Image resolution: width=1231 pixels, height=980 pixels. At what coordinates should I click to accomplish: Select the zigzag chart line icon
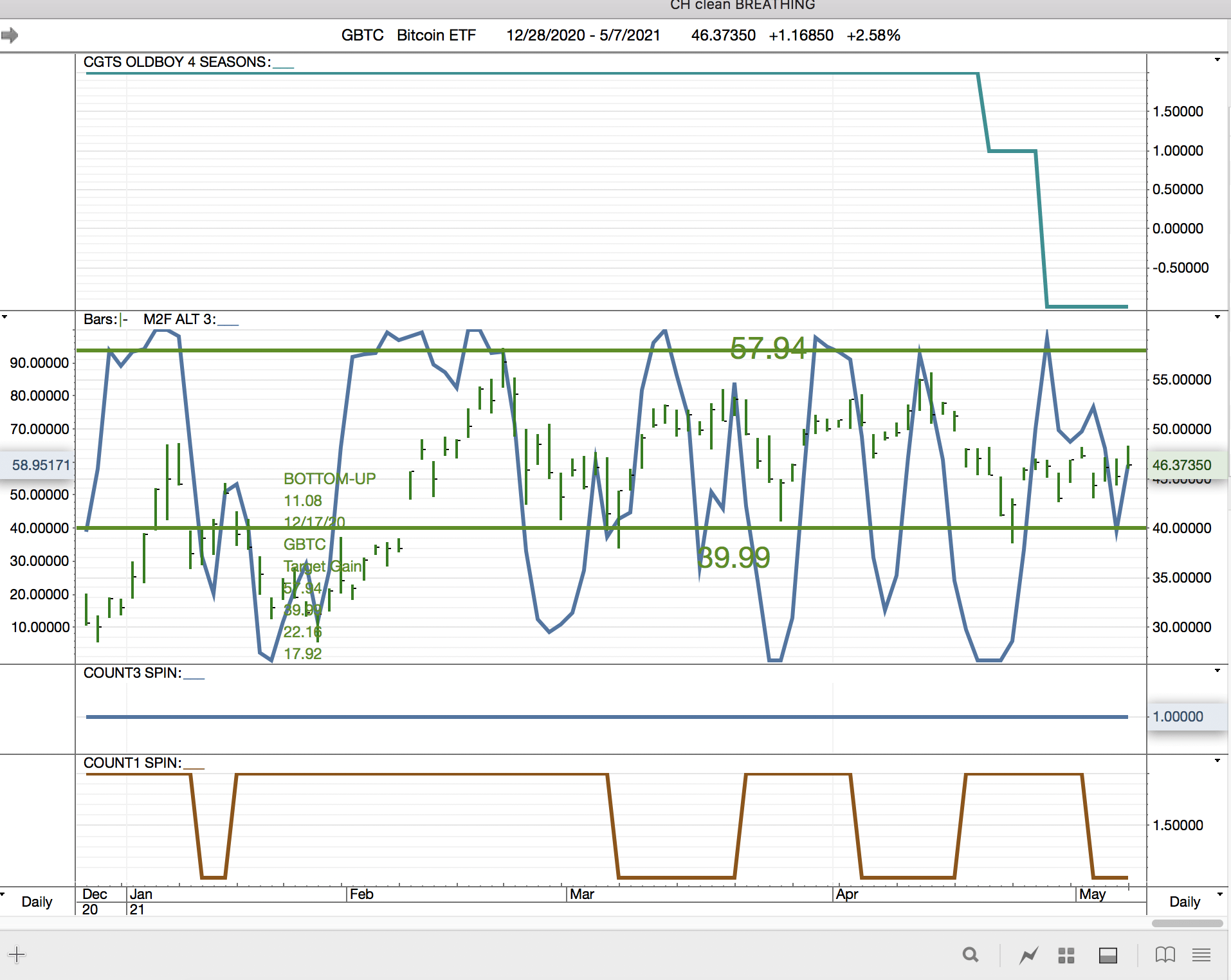[x=1028, y=956]
